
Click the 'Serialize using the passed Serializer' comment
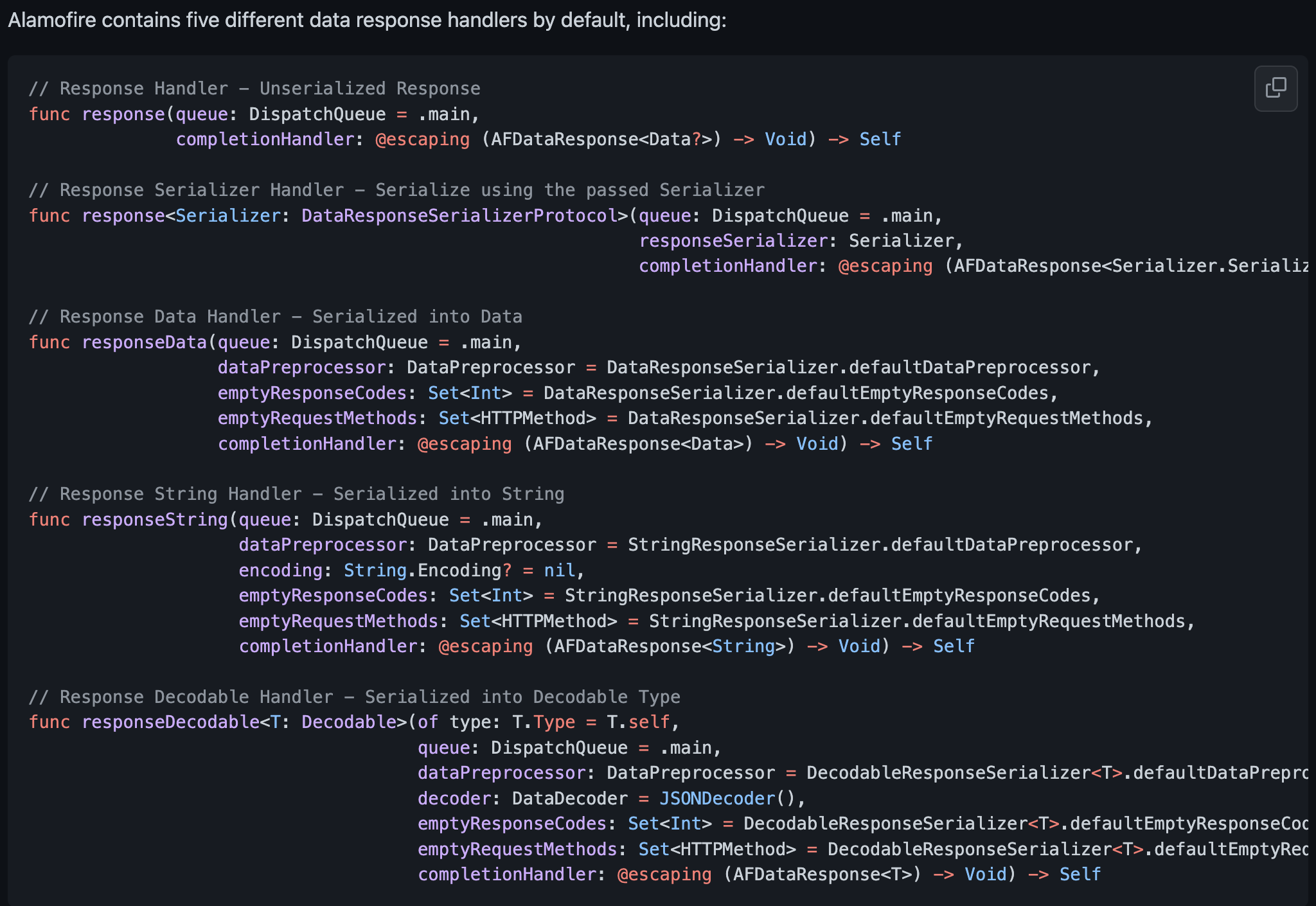[x=569, y=190]
